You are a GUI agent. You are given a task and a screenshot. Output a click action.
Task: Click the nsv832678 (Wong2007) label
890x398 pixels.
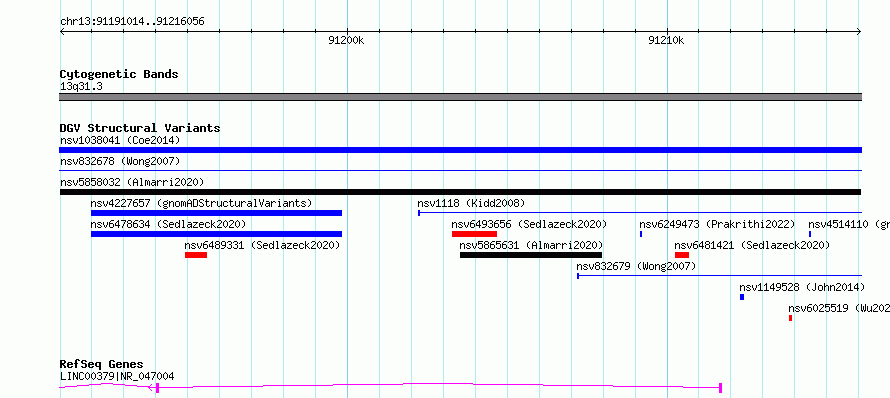(120, 161)
